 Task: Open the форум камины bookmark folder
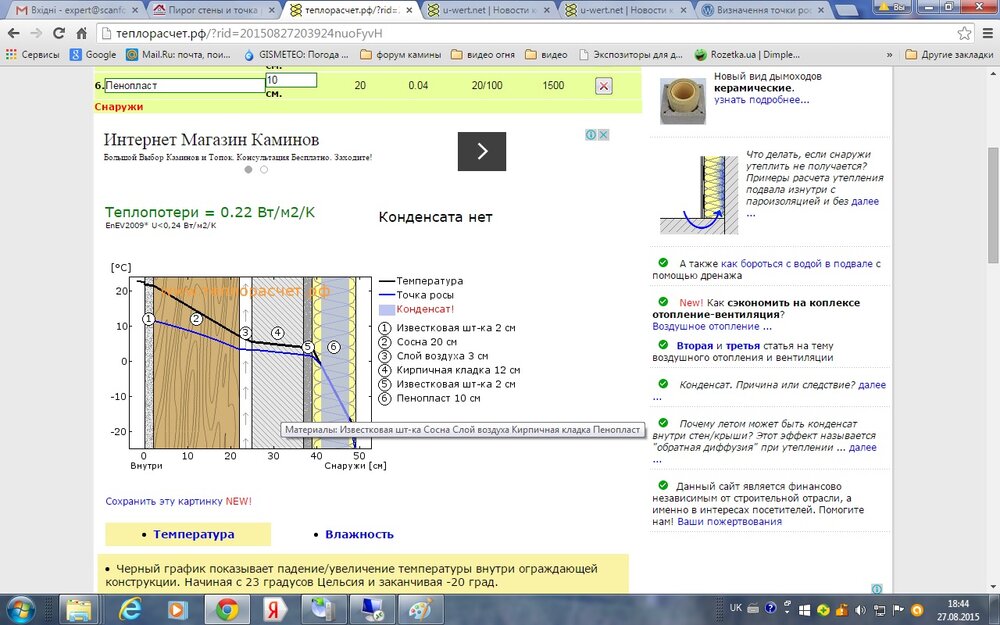(401, 55)
